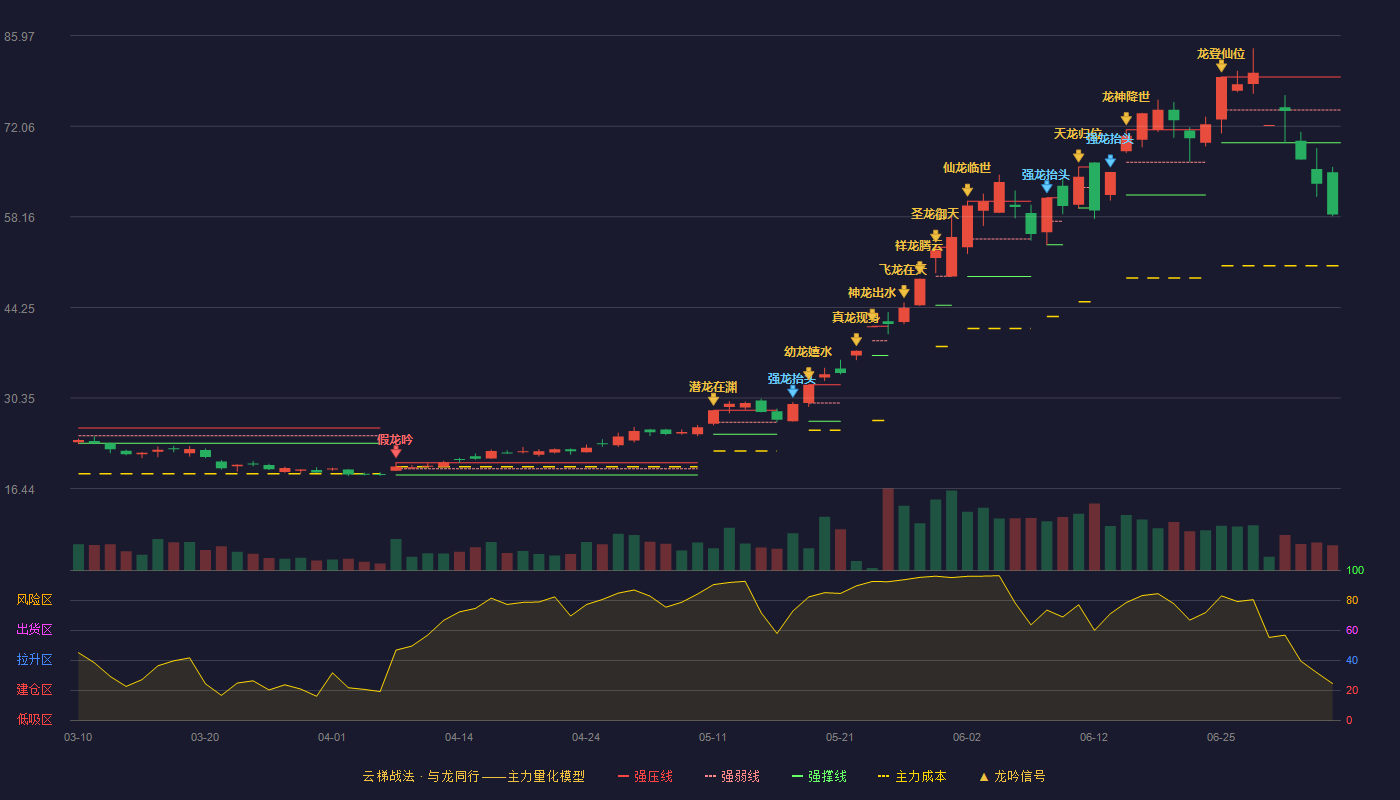The width and height of the screenshot is (1400, 800).
Task: Click the 仙龙临世 signal arrow marker
Action: coord(967,190)
